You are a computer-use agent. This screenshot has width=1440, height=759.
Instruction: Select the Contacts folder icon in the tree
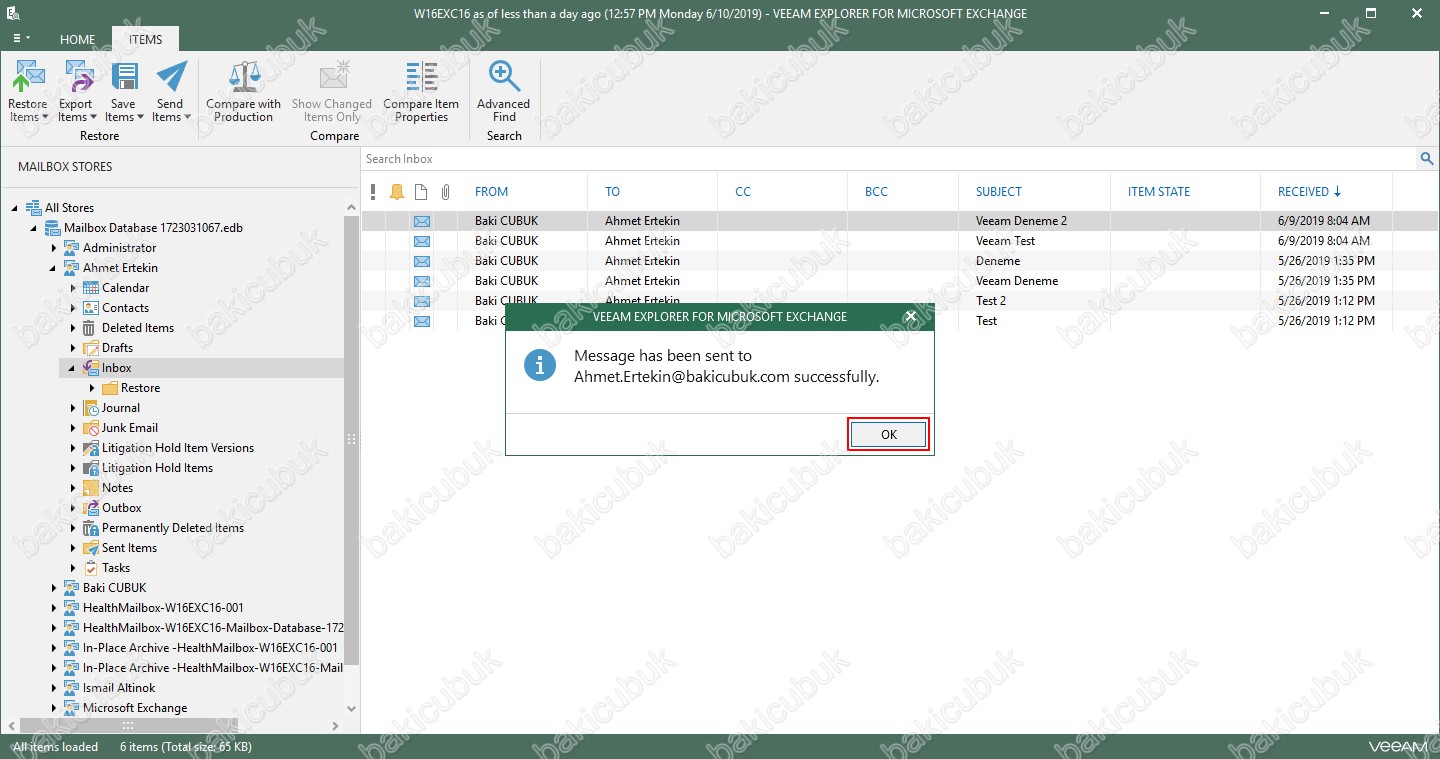coord(91,308)
